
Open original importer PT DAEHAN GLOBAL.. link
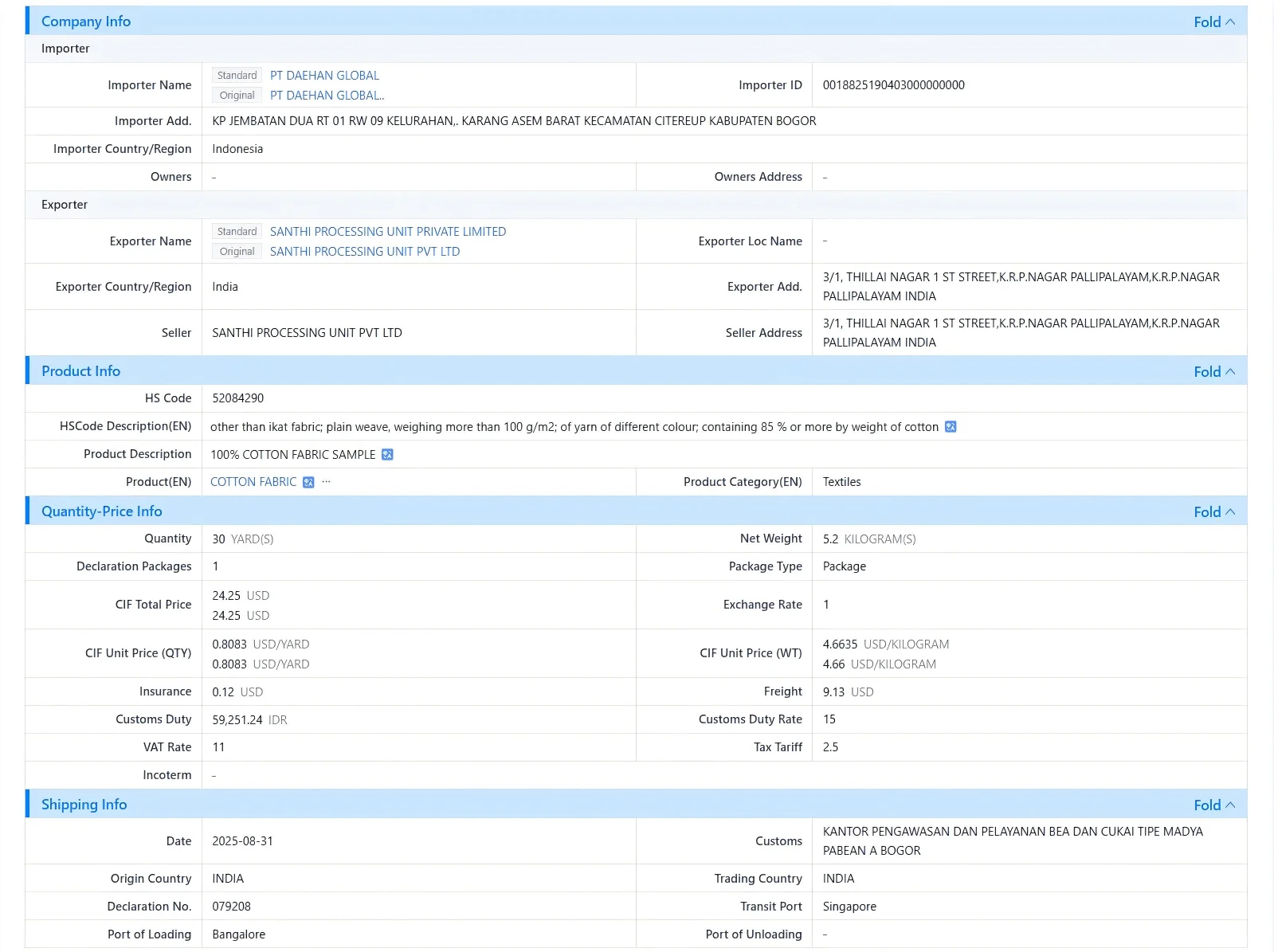[x=327, y=96]
